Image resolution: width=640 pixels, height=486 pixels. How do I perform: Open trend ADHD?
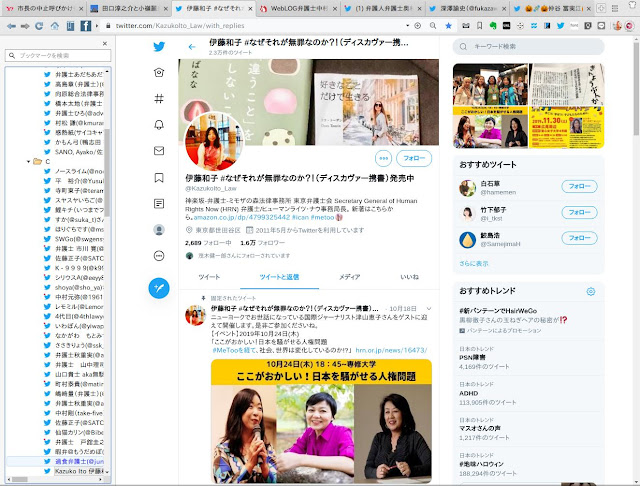(x=528, y=393)
